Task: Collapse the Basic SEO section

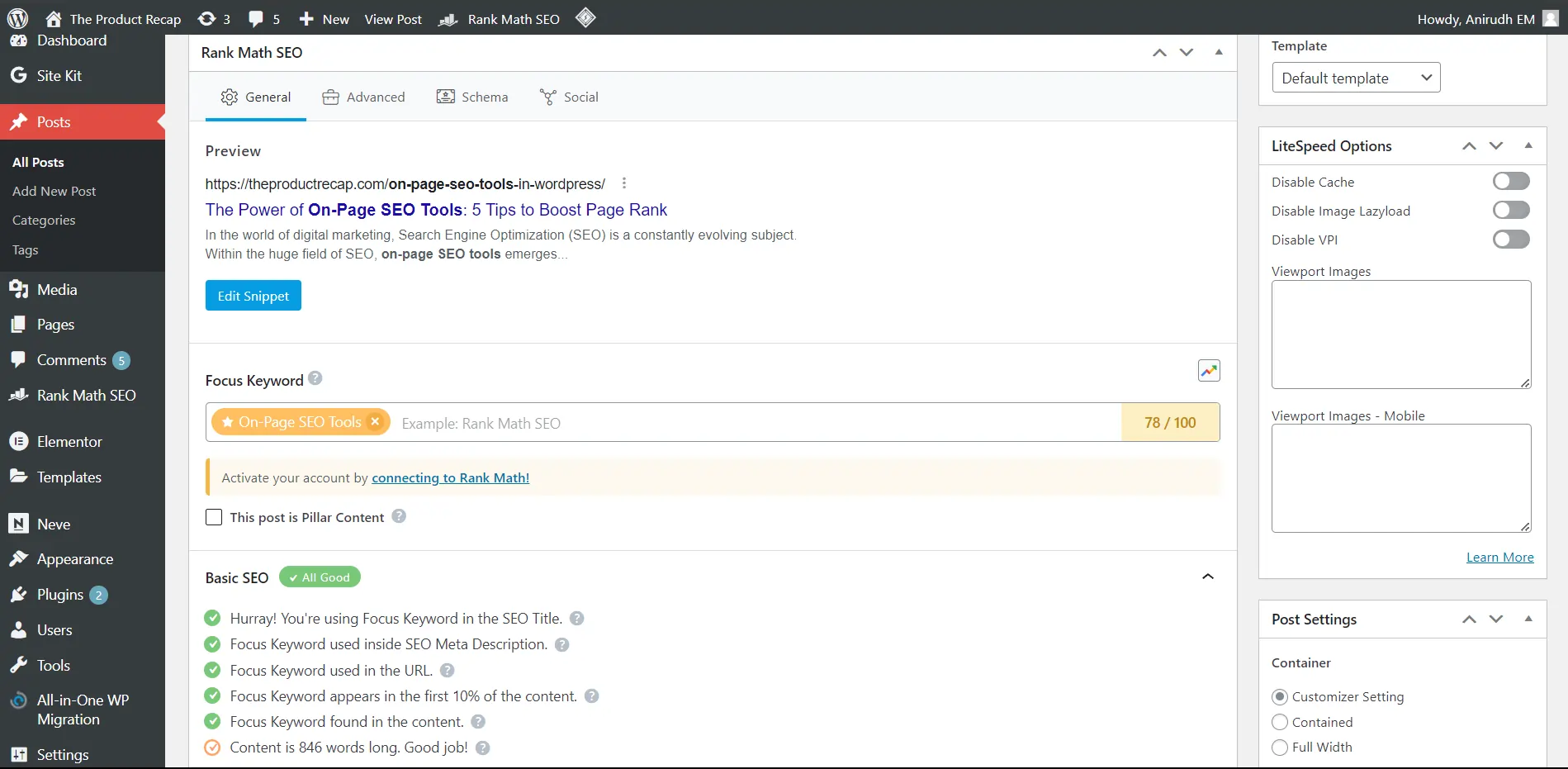Action: (1208, 577)
